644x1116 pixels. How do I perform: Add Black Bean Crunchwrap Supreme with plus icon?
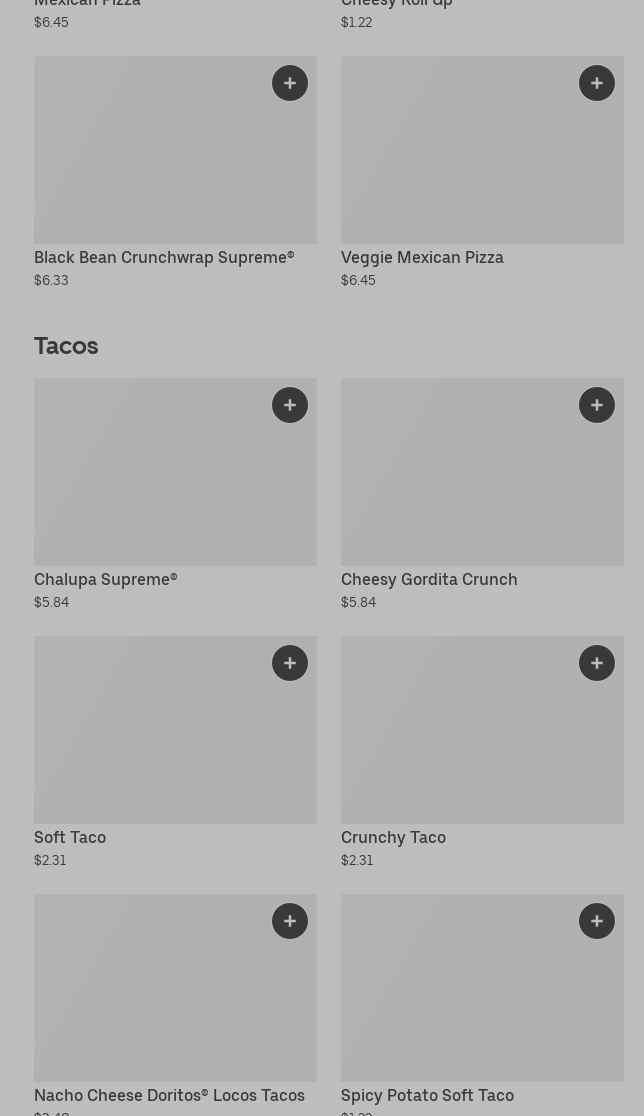coord(290,83)
